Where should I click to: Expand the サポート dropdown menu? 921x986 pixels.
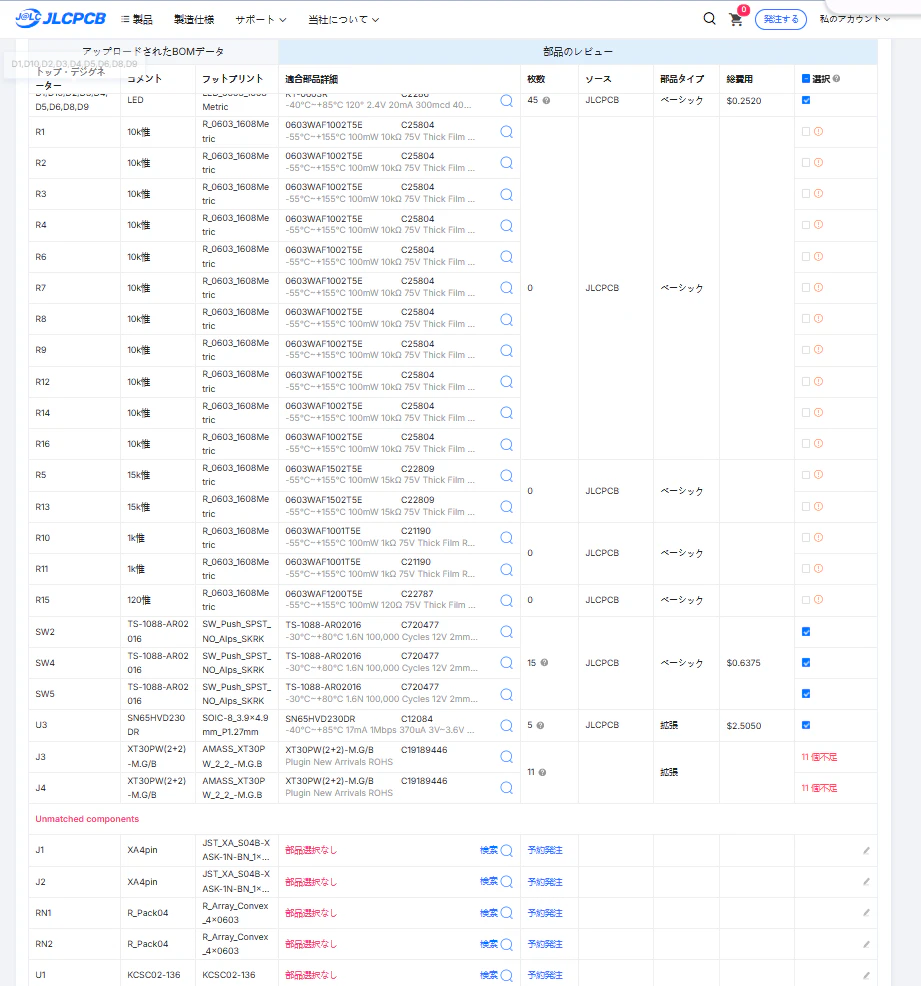[x=260, y=19]
